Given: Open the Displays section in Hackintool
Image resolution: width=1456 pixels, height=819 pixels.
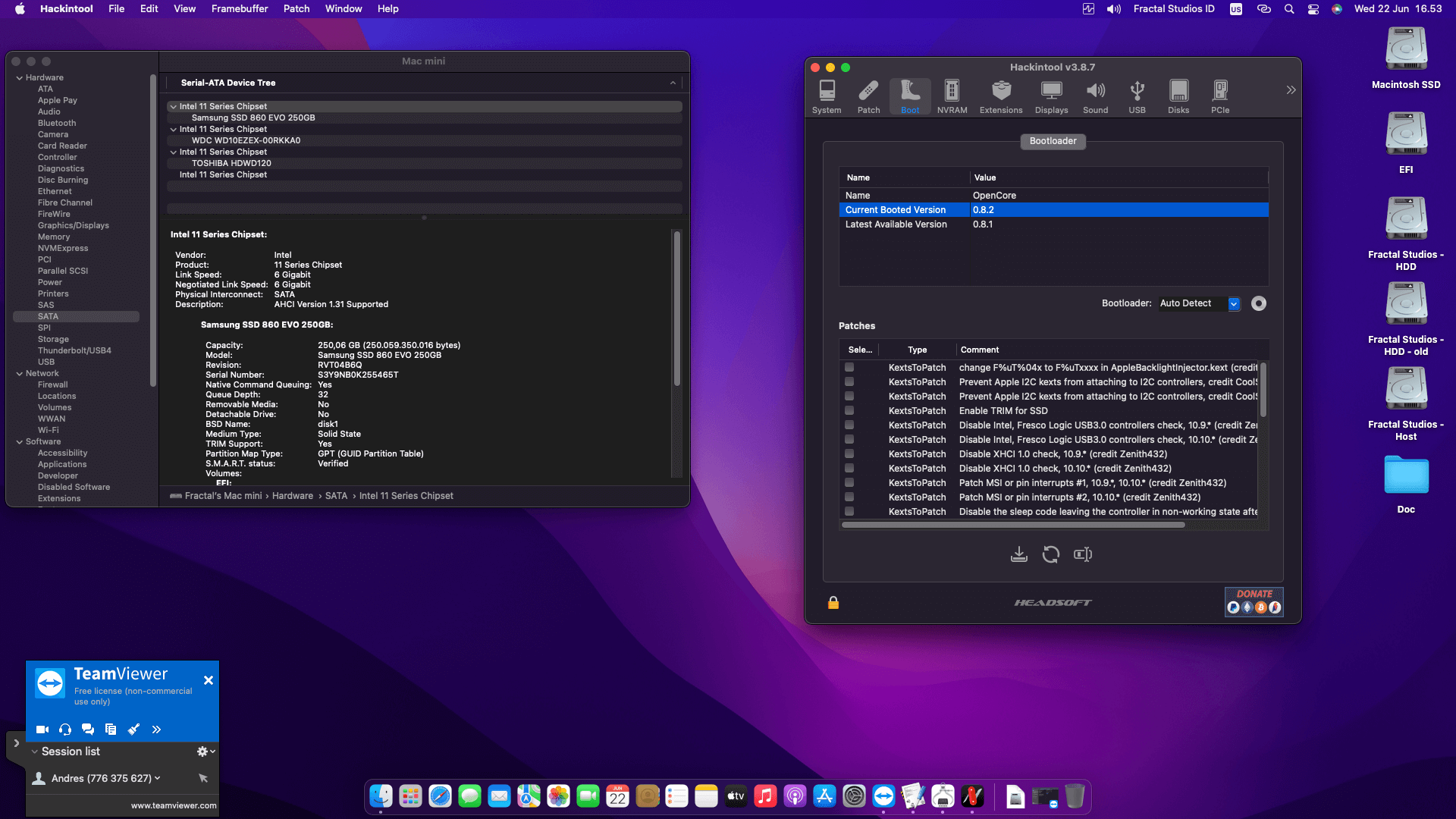Looking at the screenshot, I should [1051, 97].
